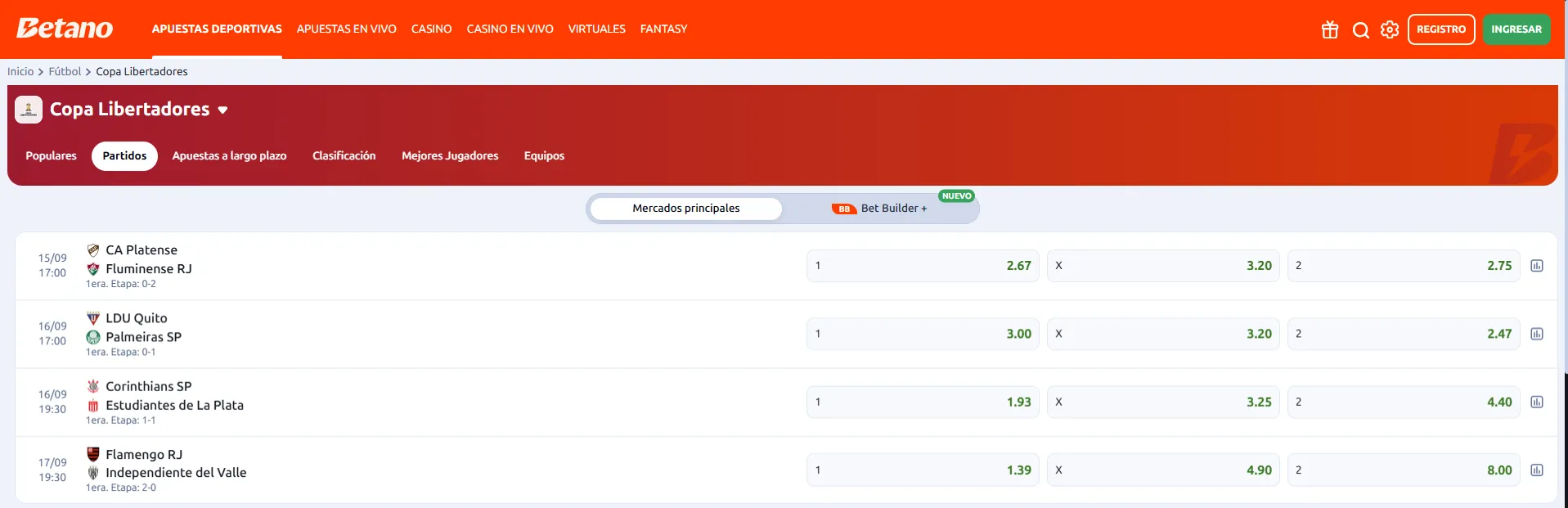The height and width of the screenshot is (508, 1568).
Task: Bet on draw in LDU Quito match
Action: point(1163,334)
